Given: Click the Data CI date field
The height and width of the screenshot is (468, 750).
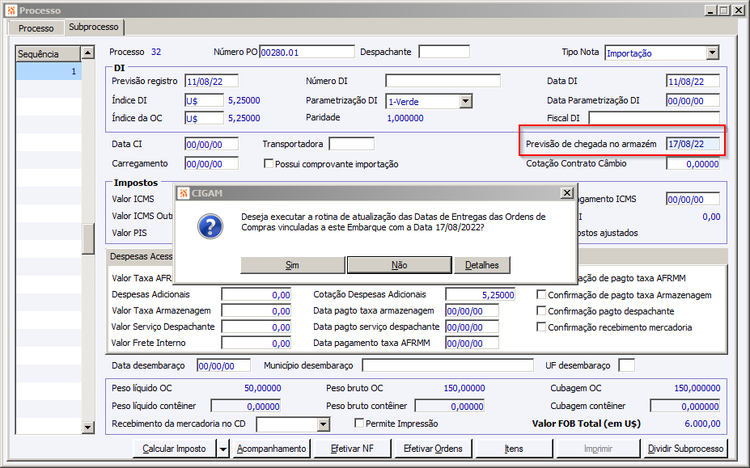Looking at the screenshot, I should (x=211, y=144).
